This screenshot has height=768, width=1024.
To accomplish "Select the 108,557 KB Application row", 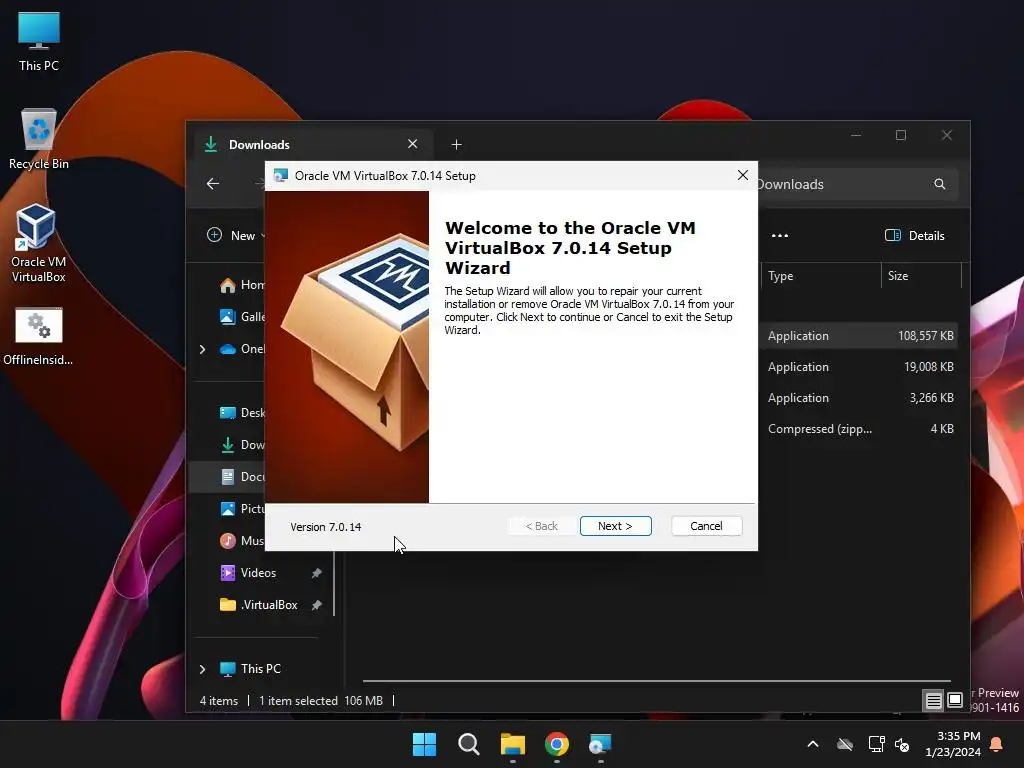I will pos(858,336).
